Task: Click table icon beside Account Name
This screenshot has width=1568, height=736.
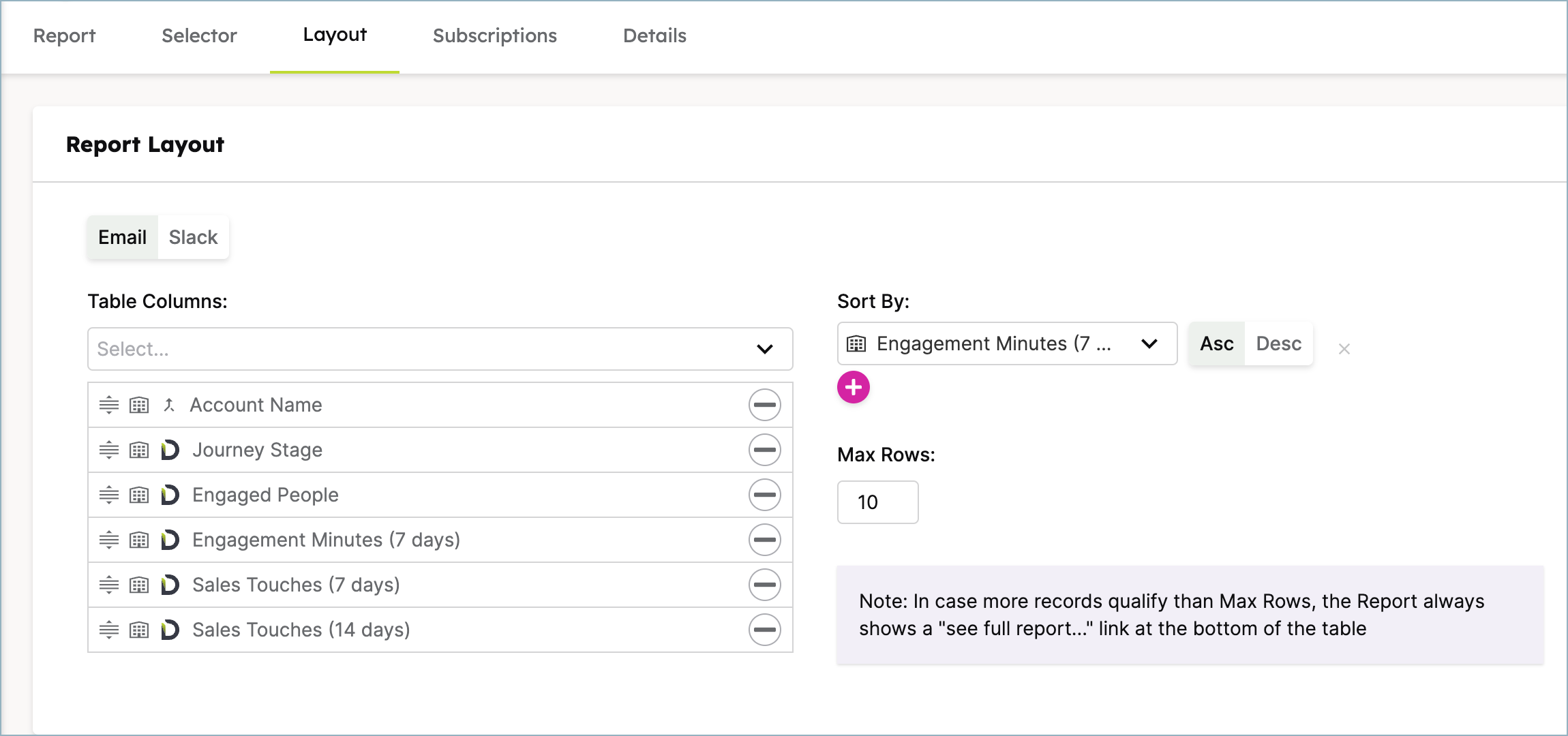Action: coord(139,405)
